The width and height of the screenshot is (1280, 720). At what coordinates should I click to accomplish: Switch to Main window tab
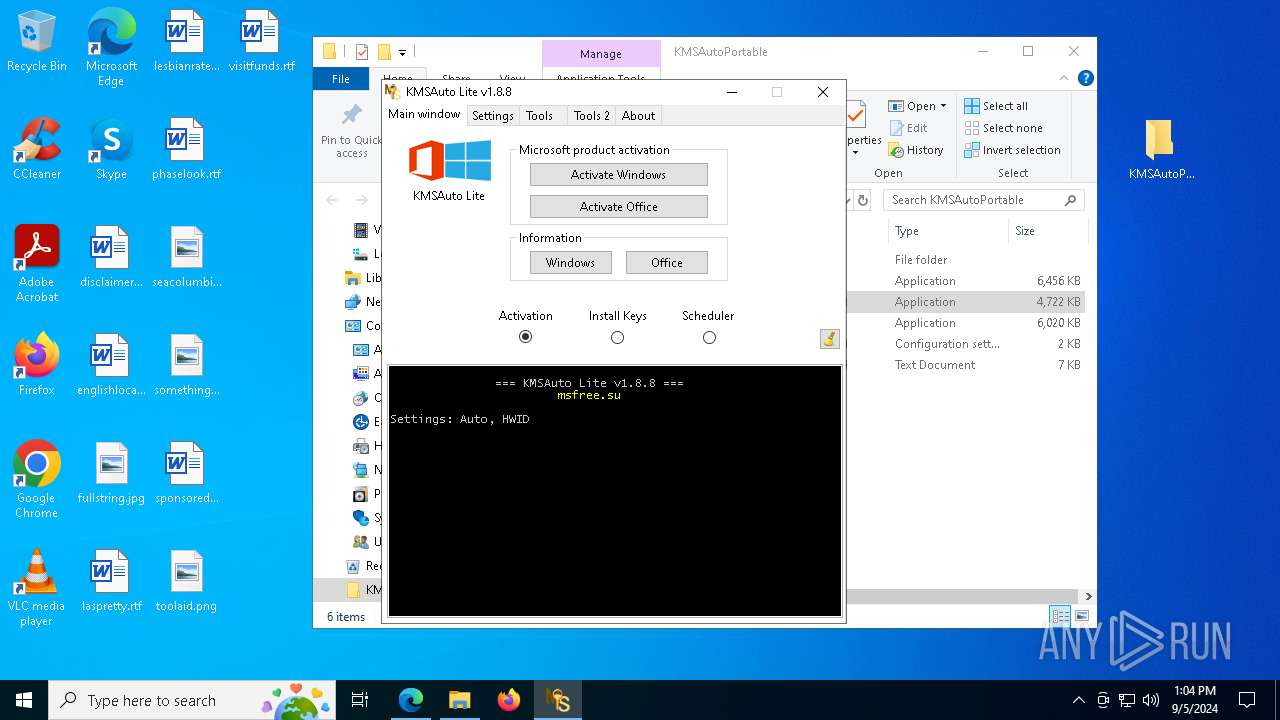click(424, 114)
